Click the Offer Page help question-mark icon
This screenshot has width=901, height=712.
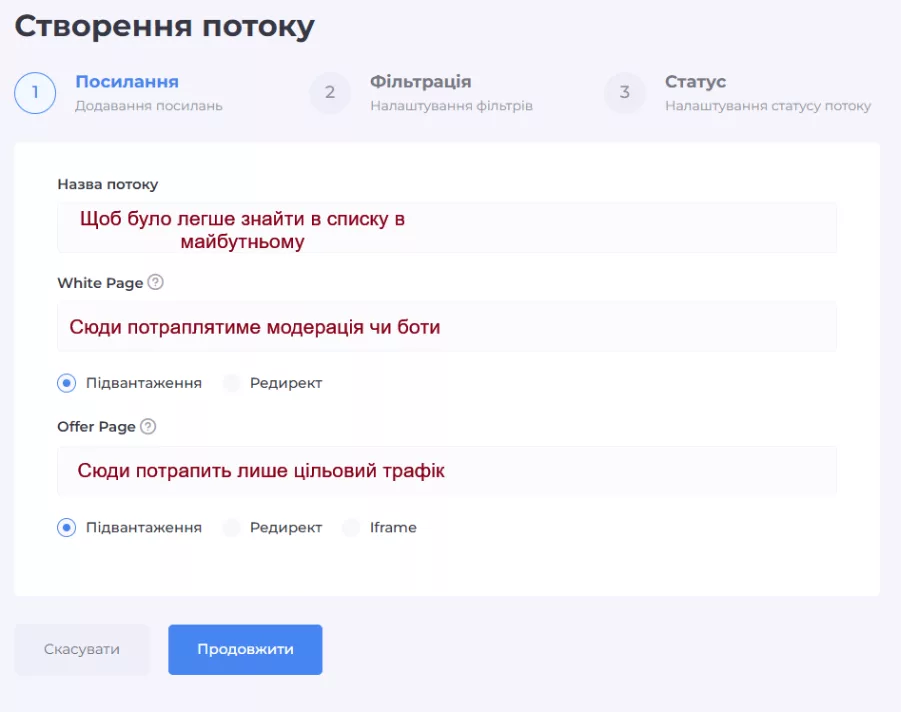click(x=148, y=427)
